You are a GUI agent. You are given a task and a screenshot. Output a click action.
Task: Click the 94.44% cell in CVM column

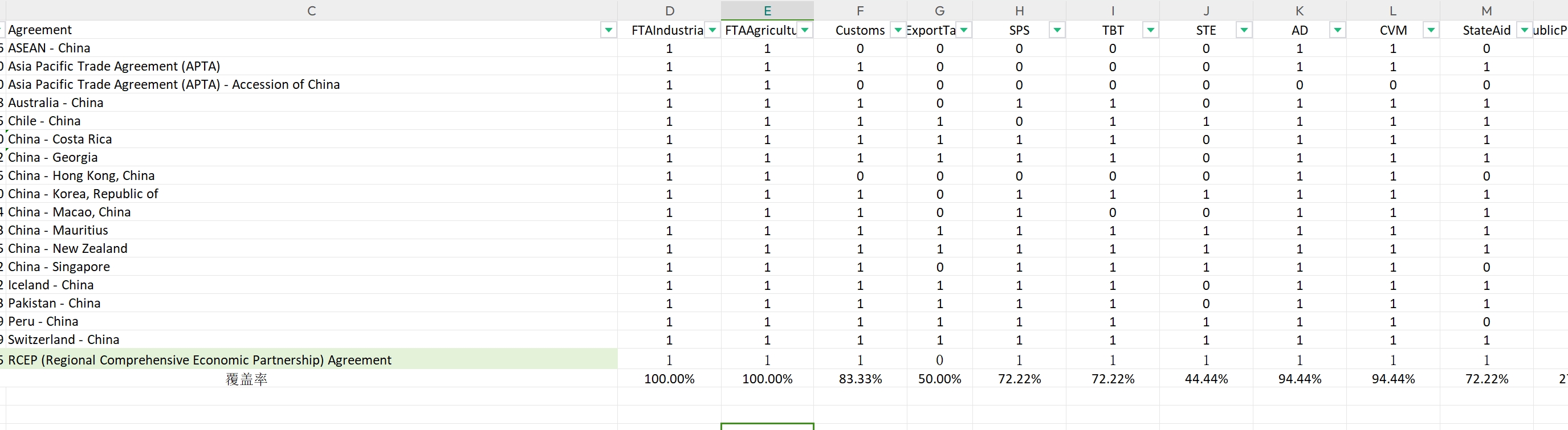tap(1394, 379)
